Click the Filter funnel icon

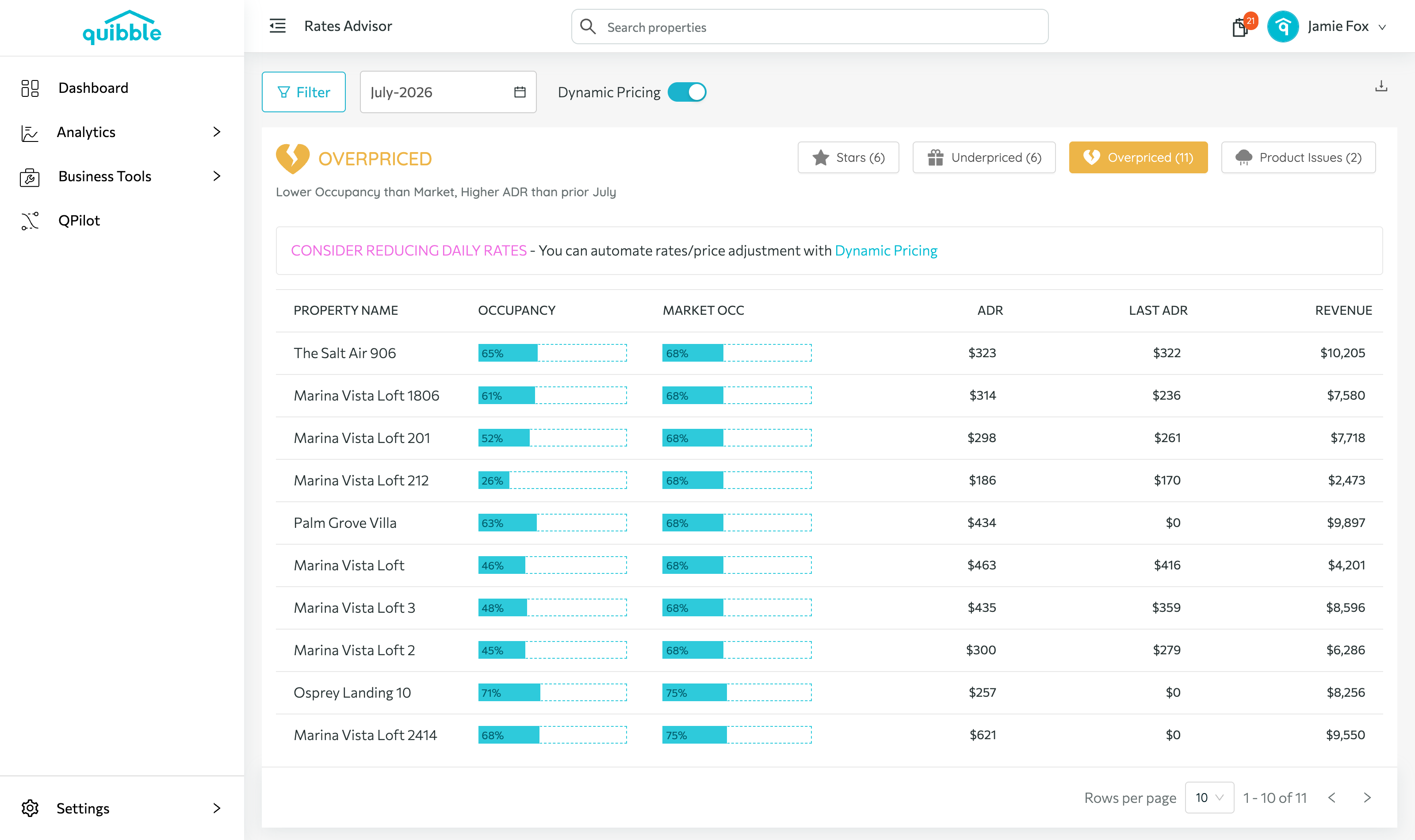(283, 92)
